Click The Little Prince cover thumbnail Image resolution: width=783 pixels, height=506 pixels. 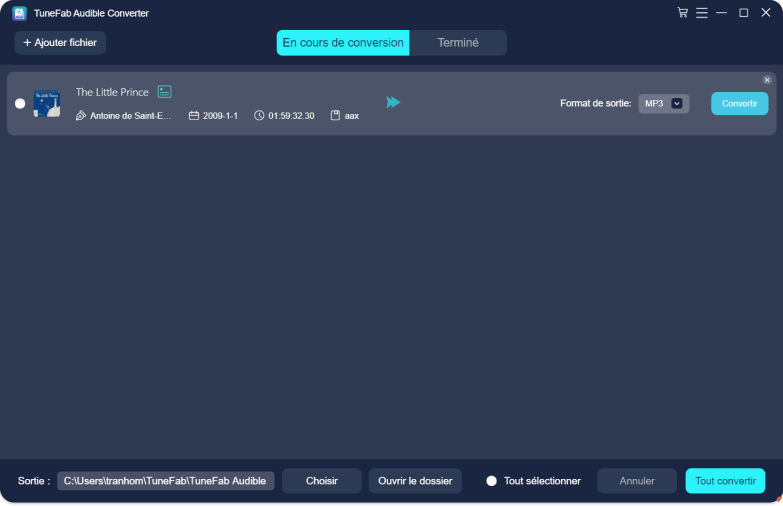47,103
